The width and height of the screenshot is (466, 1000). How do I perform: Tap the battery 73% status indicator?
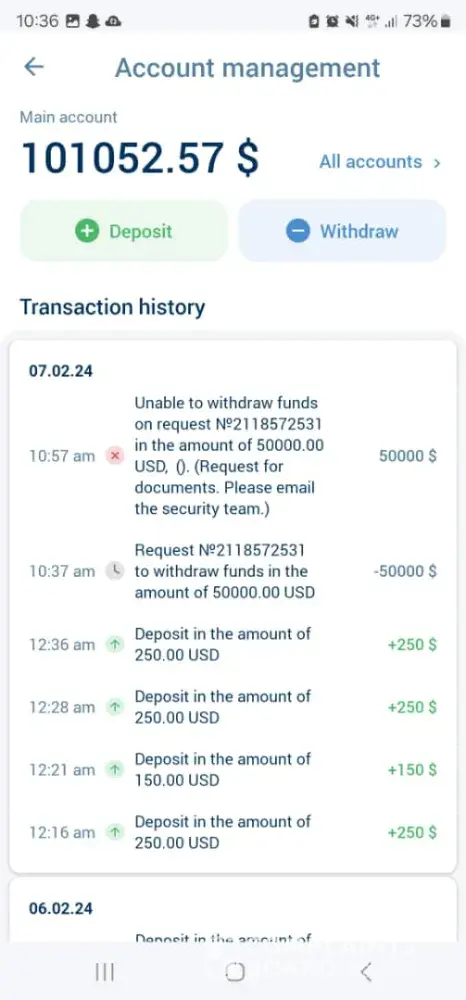pos(427,21)
